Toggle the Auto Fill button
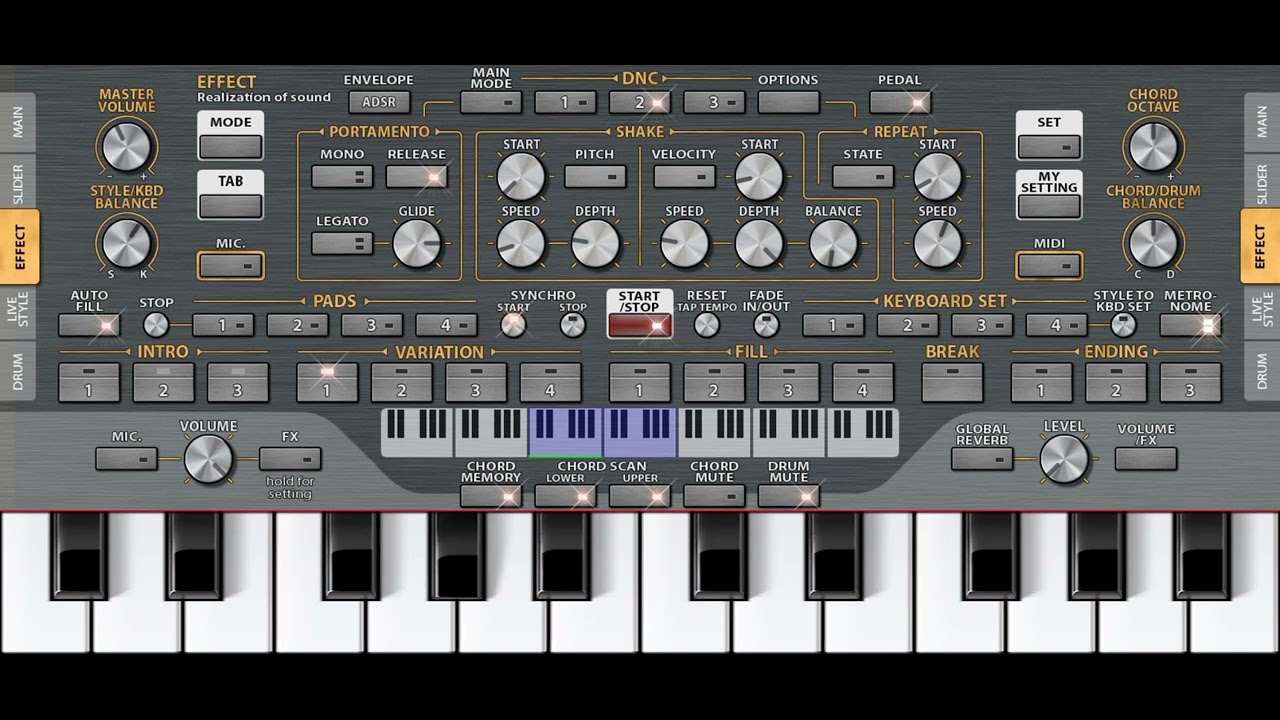This screenshot has height=720, width=1280. [89, 325]
